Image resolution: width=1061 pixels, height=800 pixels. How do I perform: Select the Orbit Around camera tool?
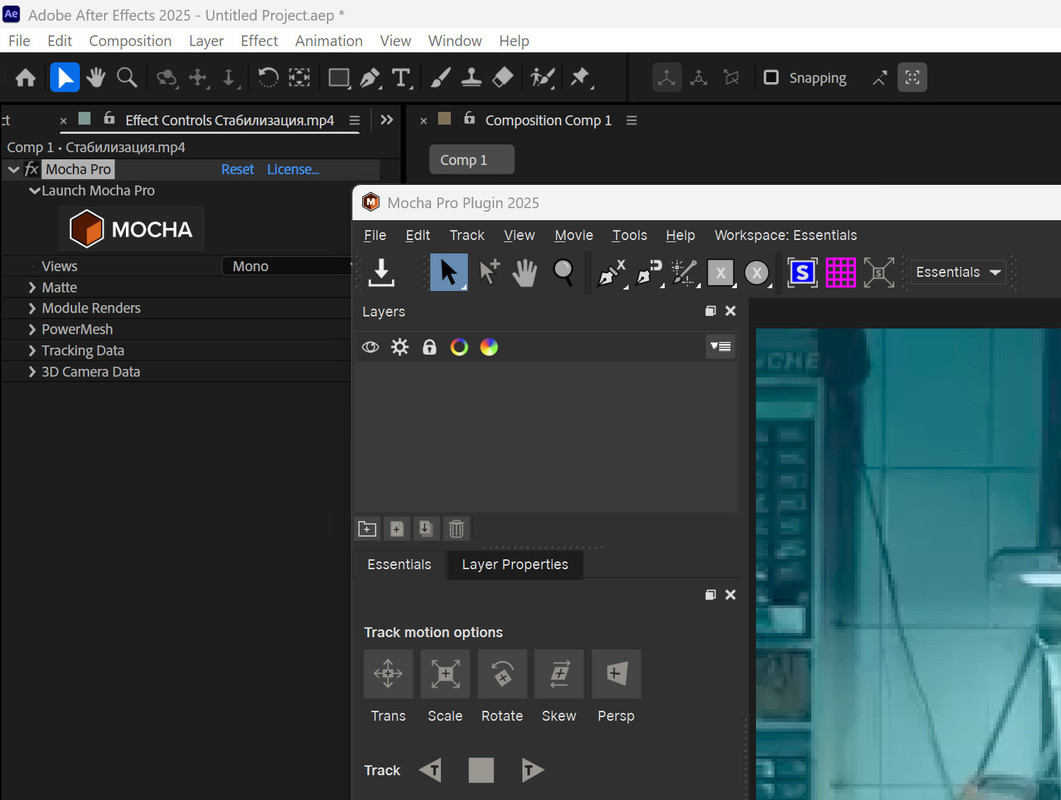[x=166, y=78]
